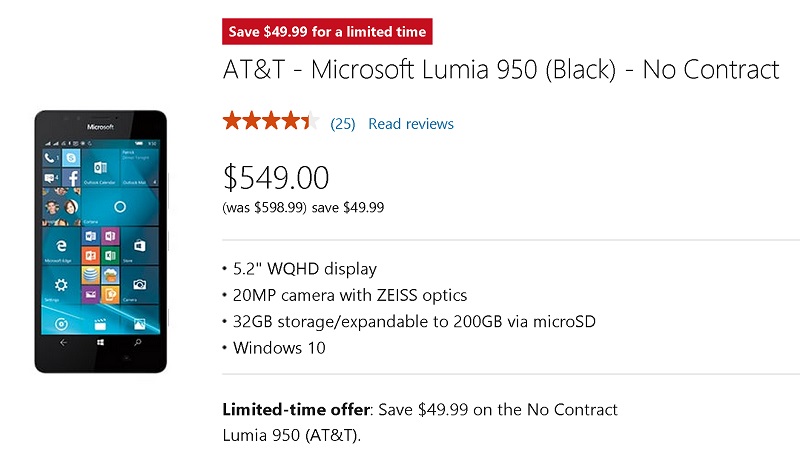The width and height of the screenshot is (800, 460).
Task: Tap the phone's search magnifier button
Action: coord(138,343)
